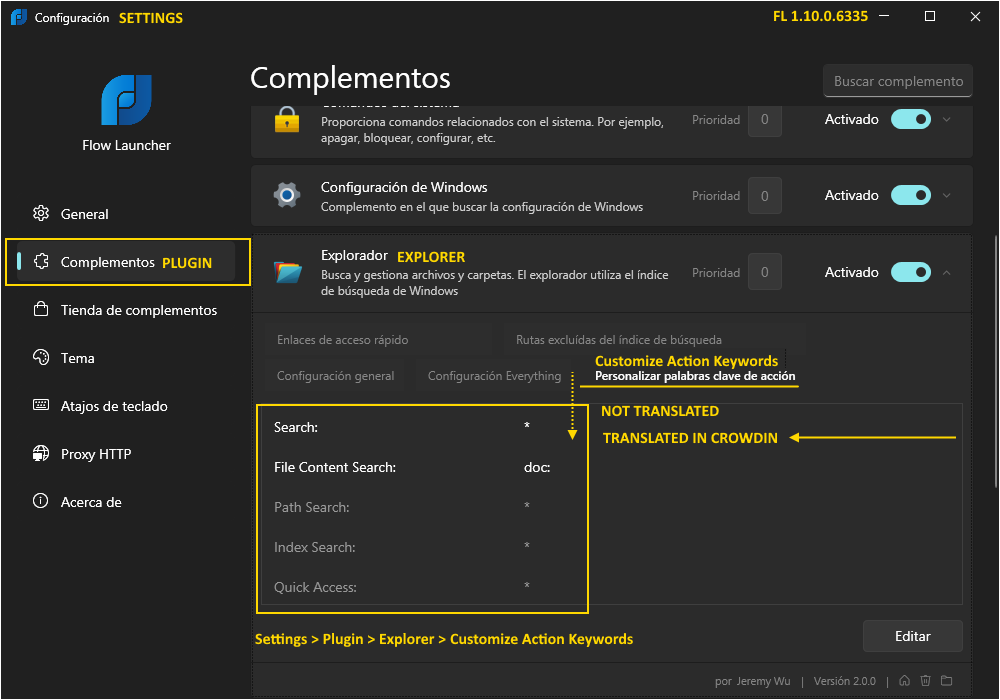
Task: Turn off Configuración de Windows plugin
Action: [911, 195]
